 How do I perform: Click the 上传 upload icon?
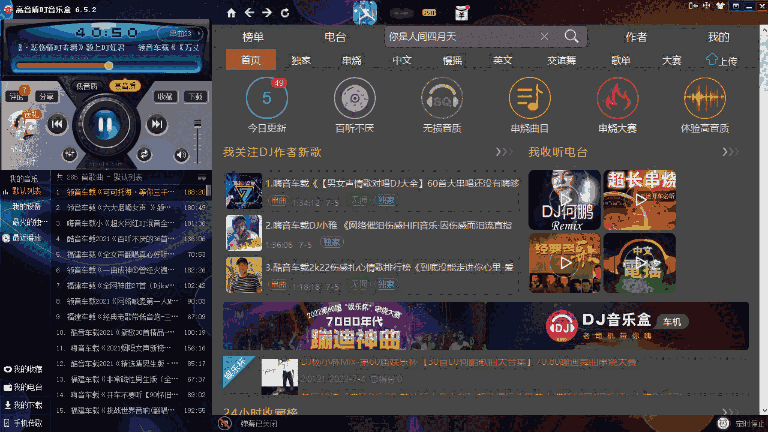pos(721,60)
